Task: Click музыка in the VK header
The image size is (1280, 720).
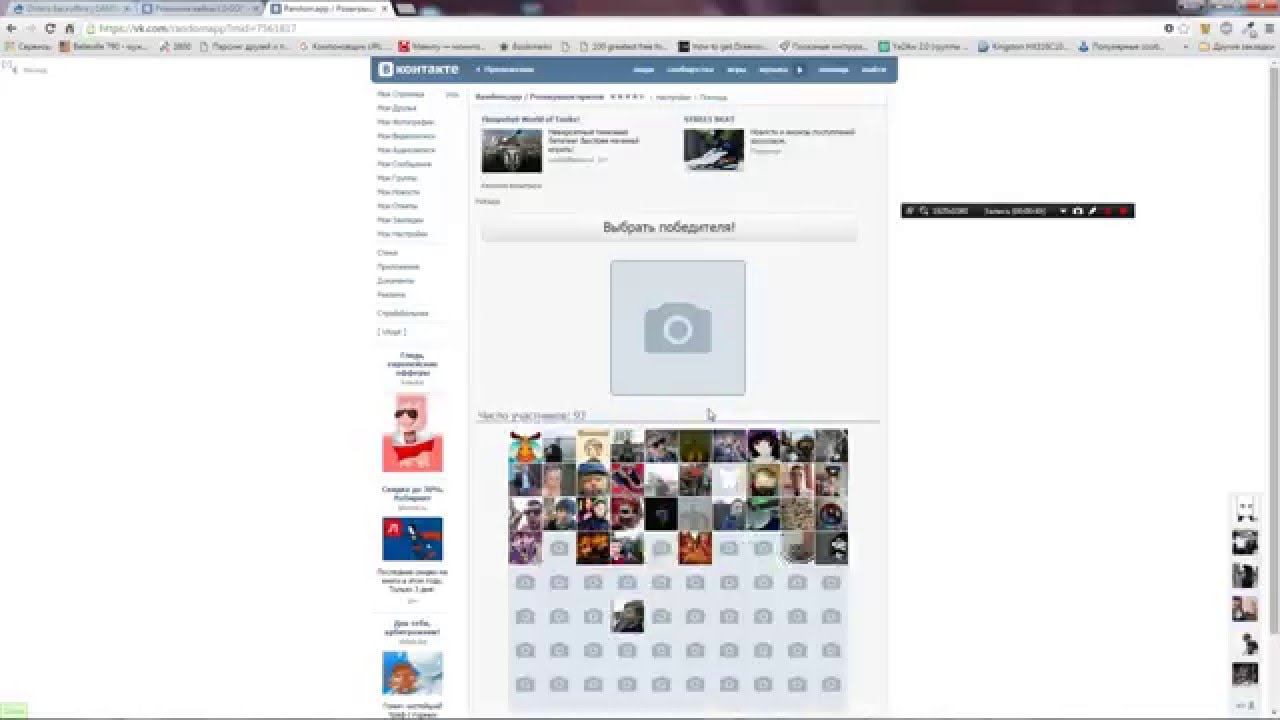Action: pos(773,70)
